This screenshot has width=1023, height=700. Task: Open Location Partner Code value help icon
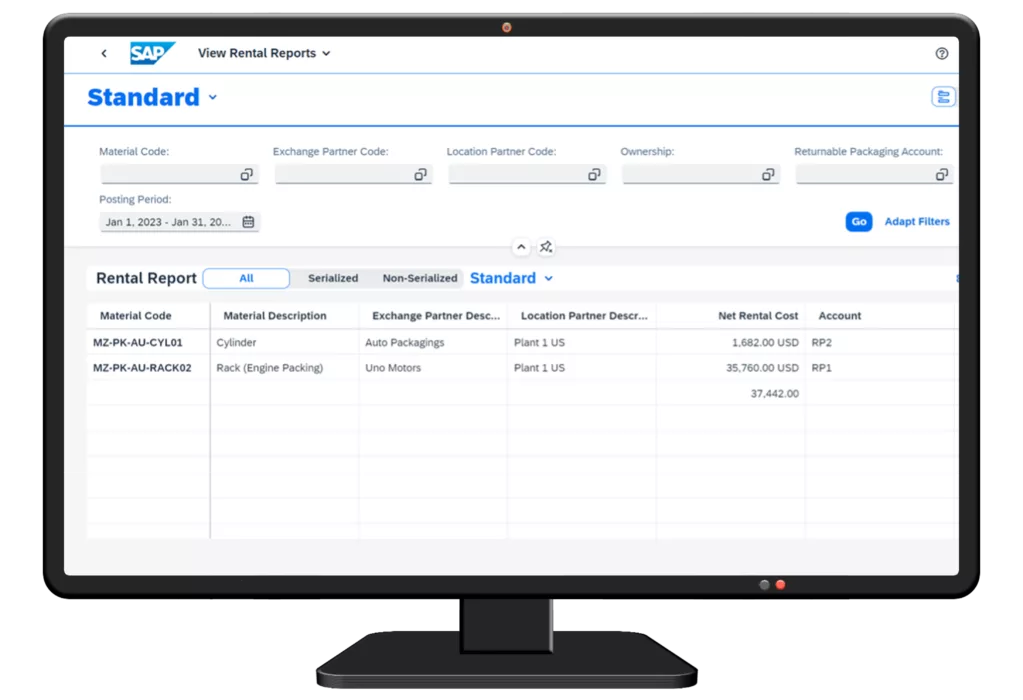(594, 175)
